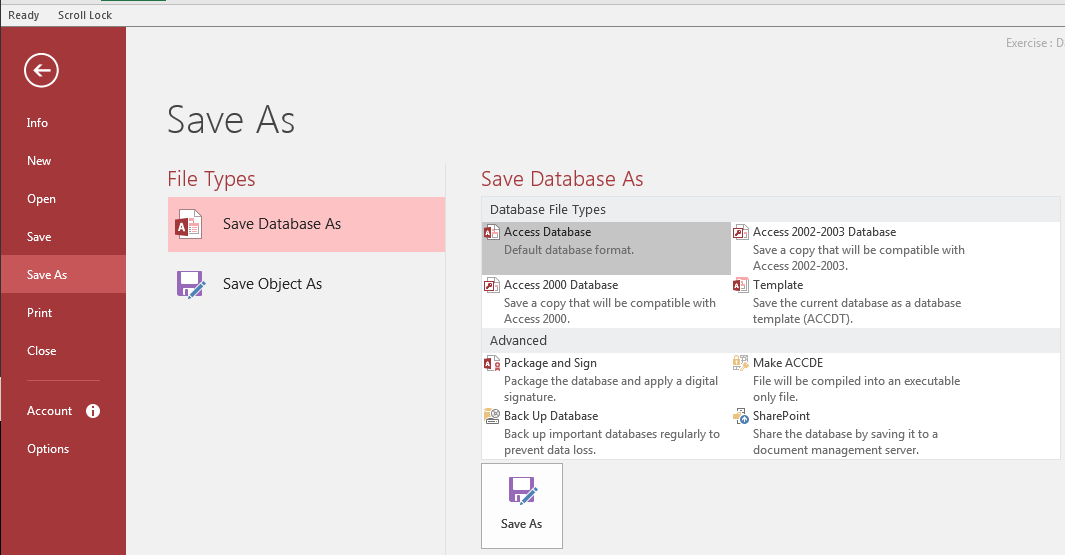Open the Info page in sidebar
The image size is (1065, 555).
coord(63,123)
